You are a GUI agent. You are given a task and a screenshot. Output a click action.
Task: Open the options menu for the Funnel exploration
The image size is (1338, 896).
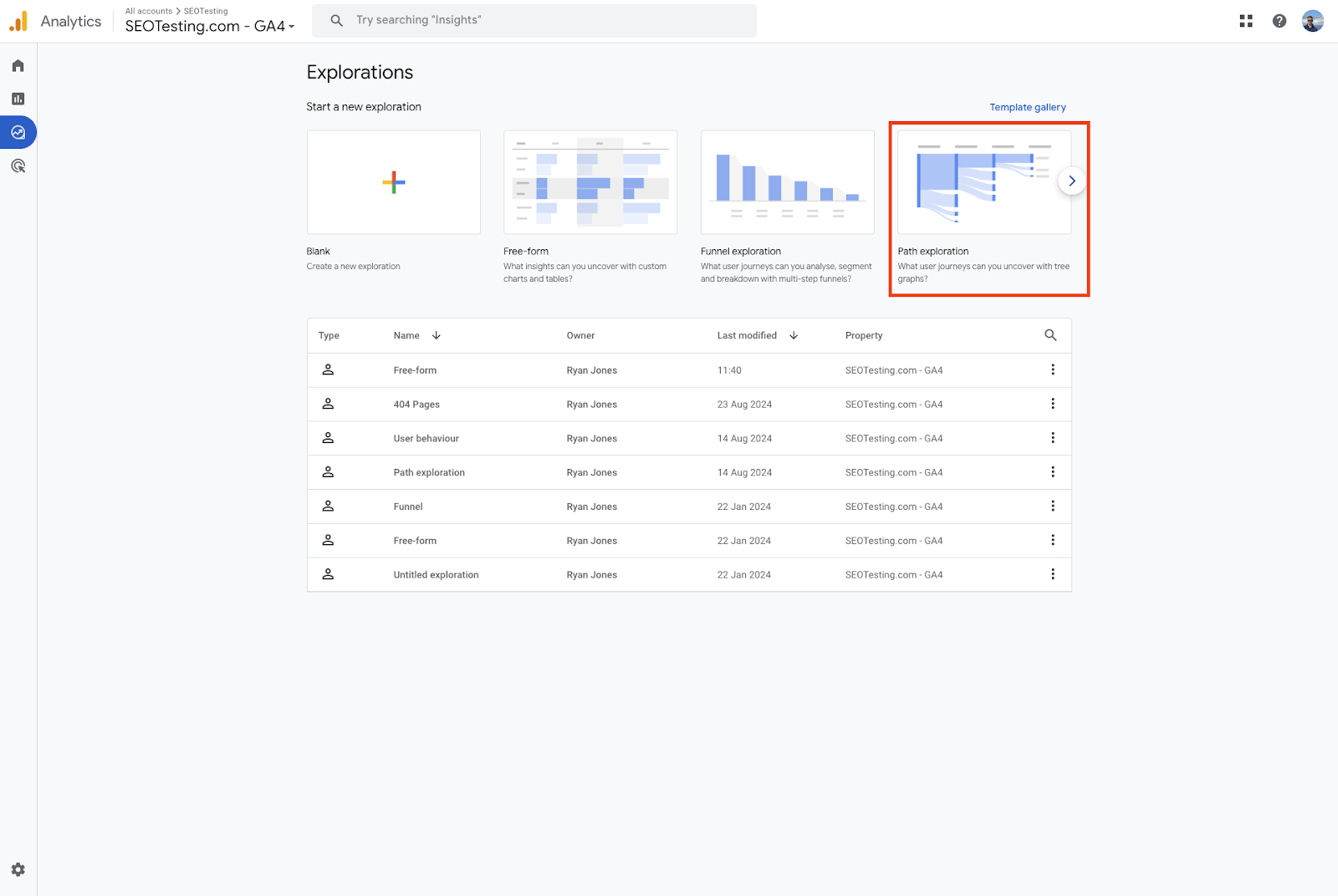(1053, 506)
